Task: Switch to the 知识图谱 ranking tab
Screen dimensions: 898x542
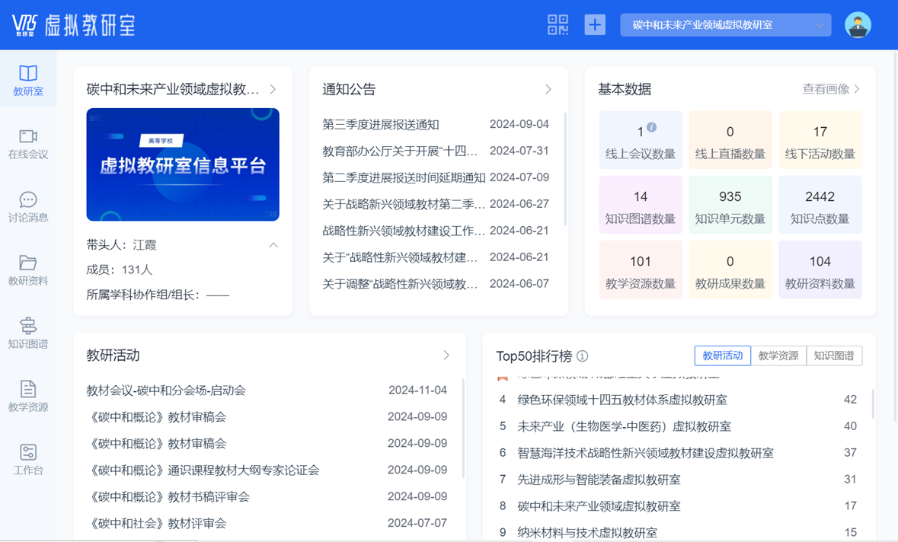Action: click(x=833, y=355)
